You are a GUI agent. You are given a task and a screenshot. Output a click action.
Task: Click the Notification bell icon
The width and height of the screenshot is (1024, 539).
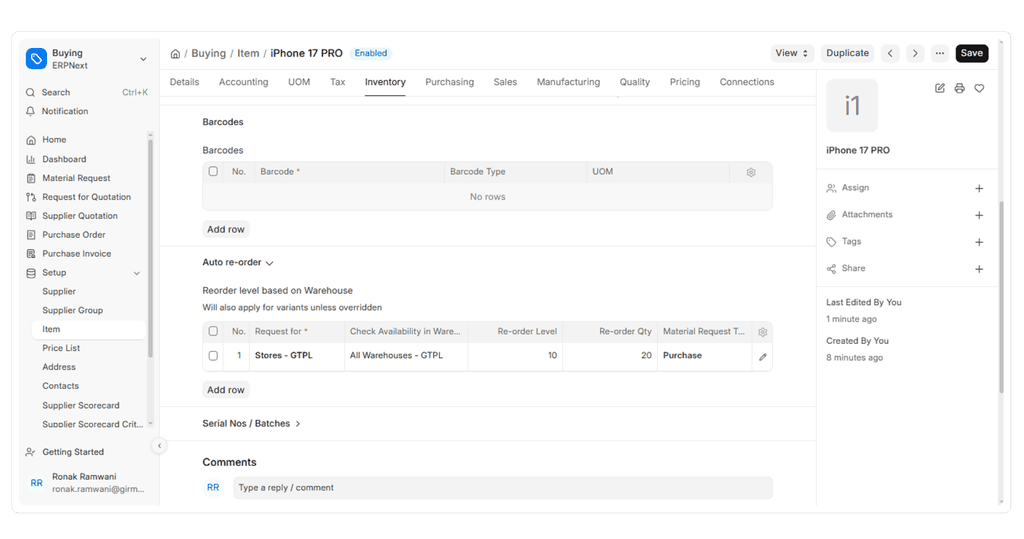coord(30,112)
